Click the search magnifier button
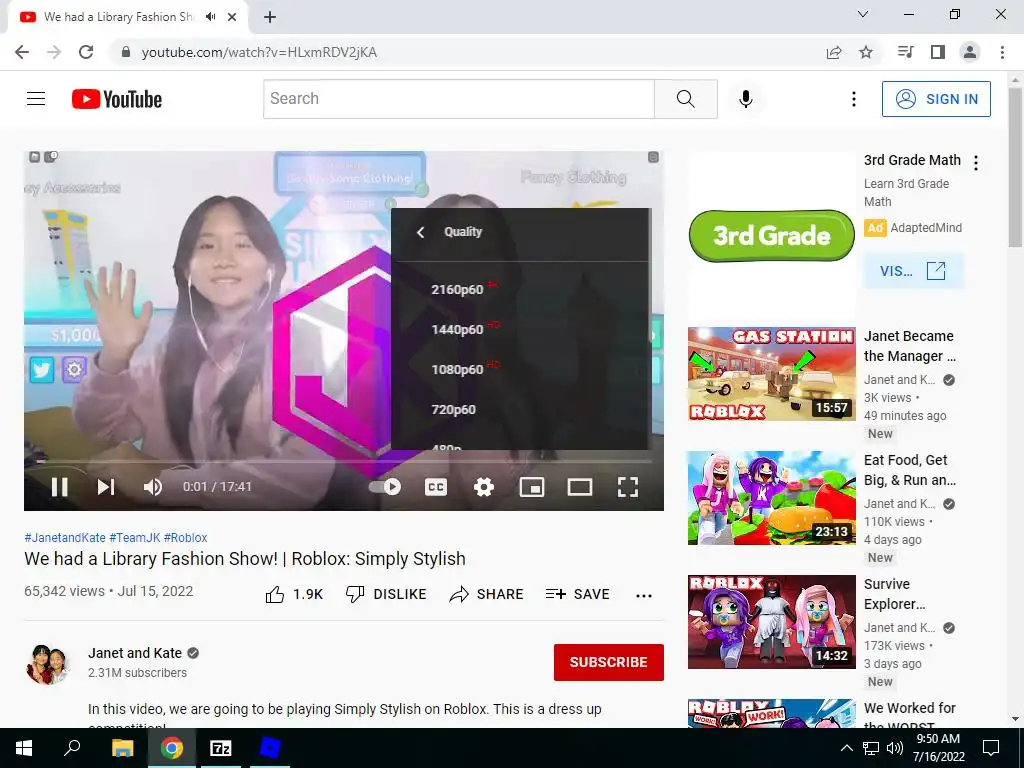The image size is (1024, 768). tap(686, 99)
